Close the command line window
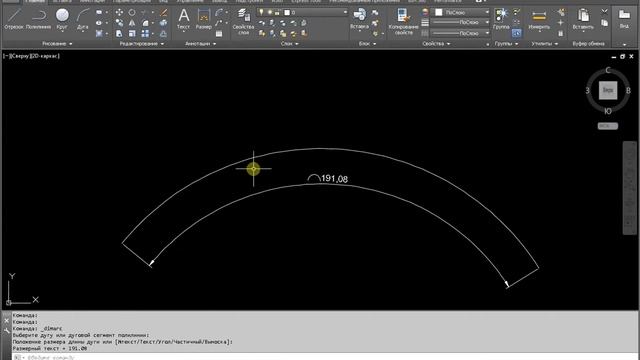 pos(7,321)
